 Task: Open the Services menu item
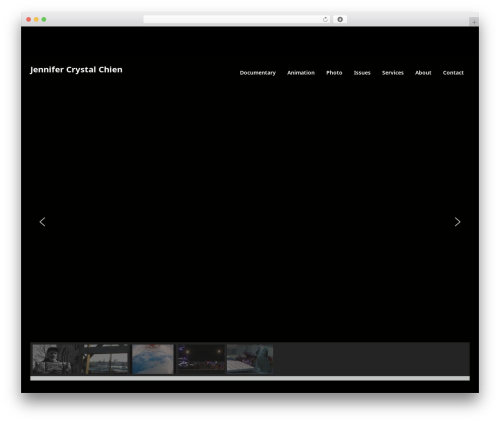pos(393,73)
